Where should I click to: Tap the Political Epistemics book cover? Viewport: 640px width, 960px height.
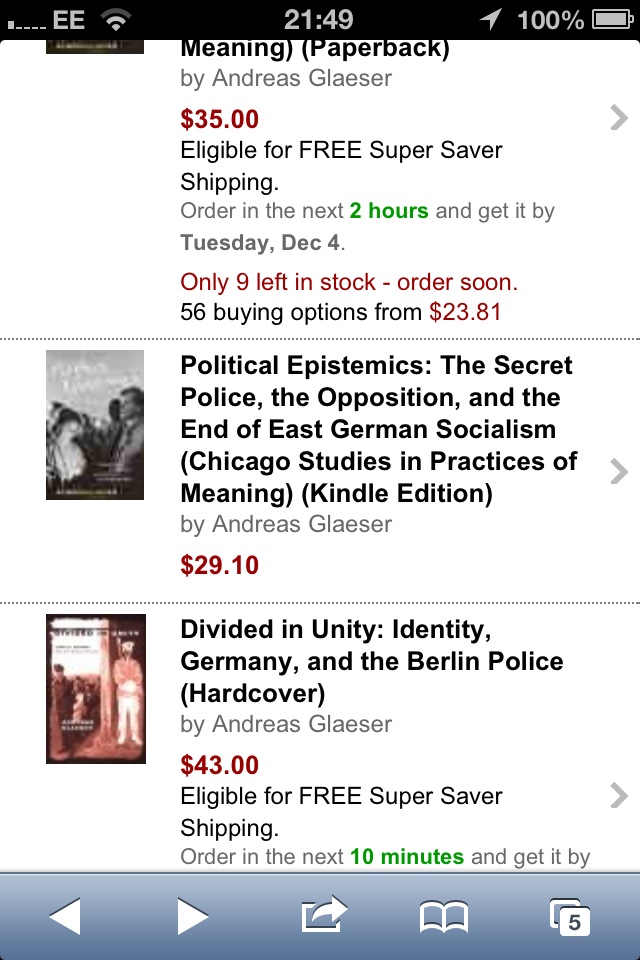point(95,425)
